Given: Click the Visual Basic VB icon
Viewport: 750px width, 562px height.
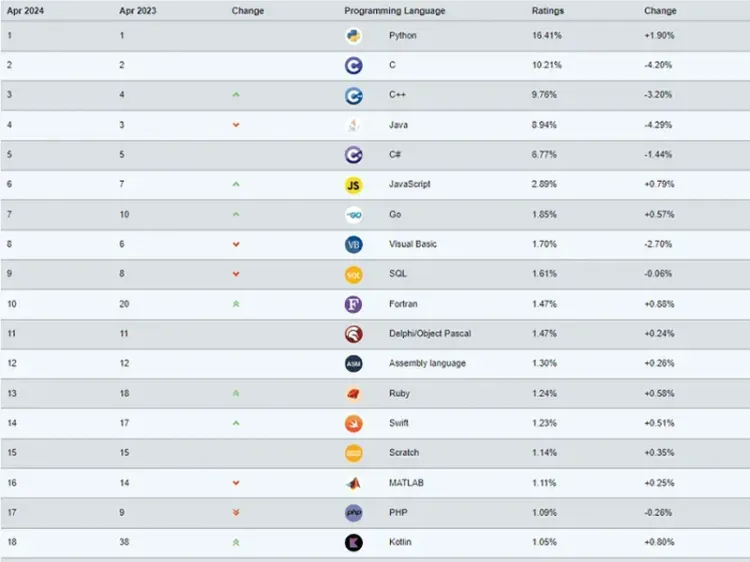Looking at the screenshot, I should [x=353, y=245].
